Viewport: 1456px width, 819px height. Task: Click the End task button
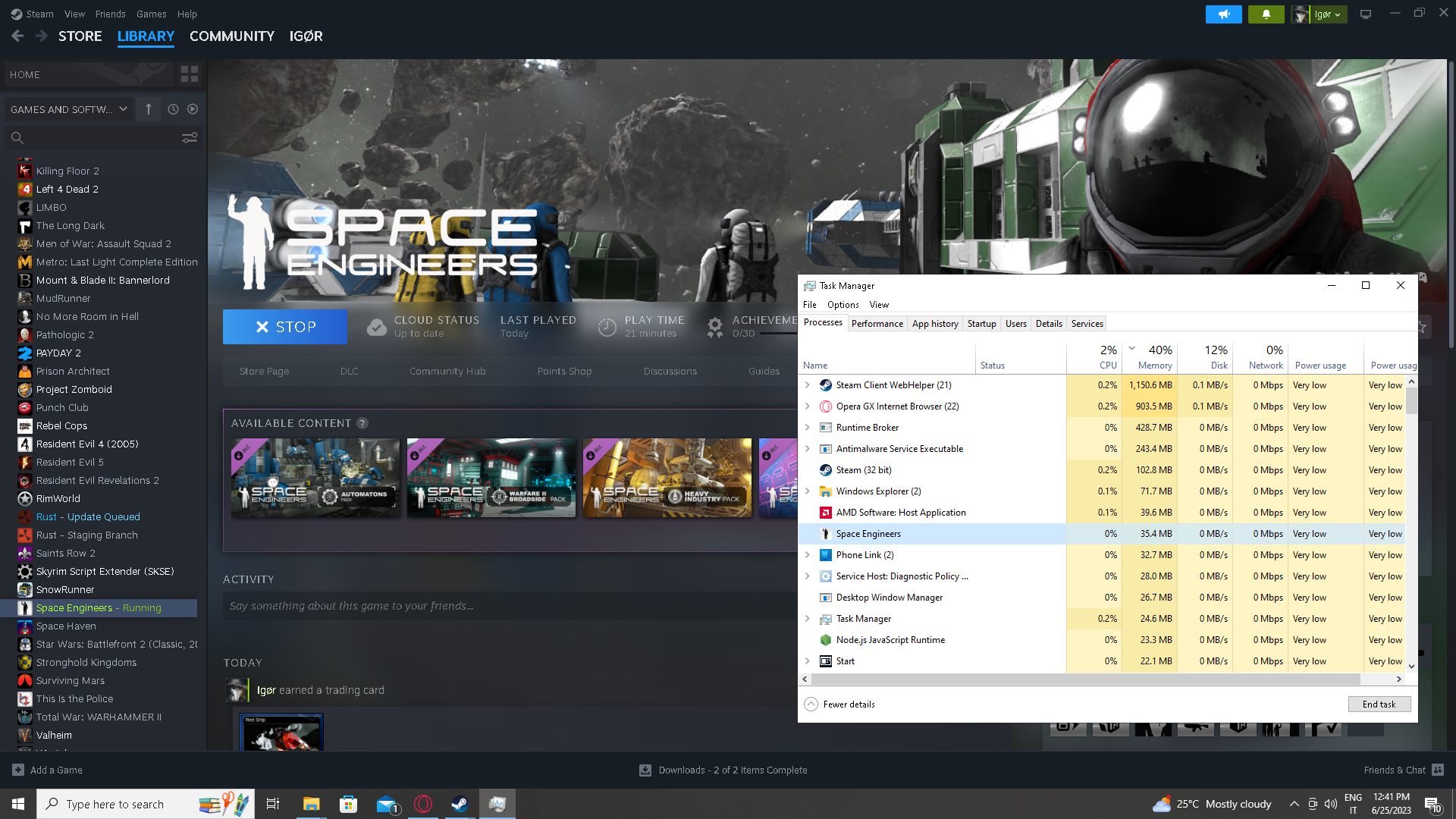pos(1379,704)
